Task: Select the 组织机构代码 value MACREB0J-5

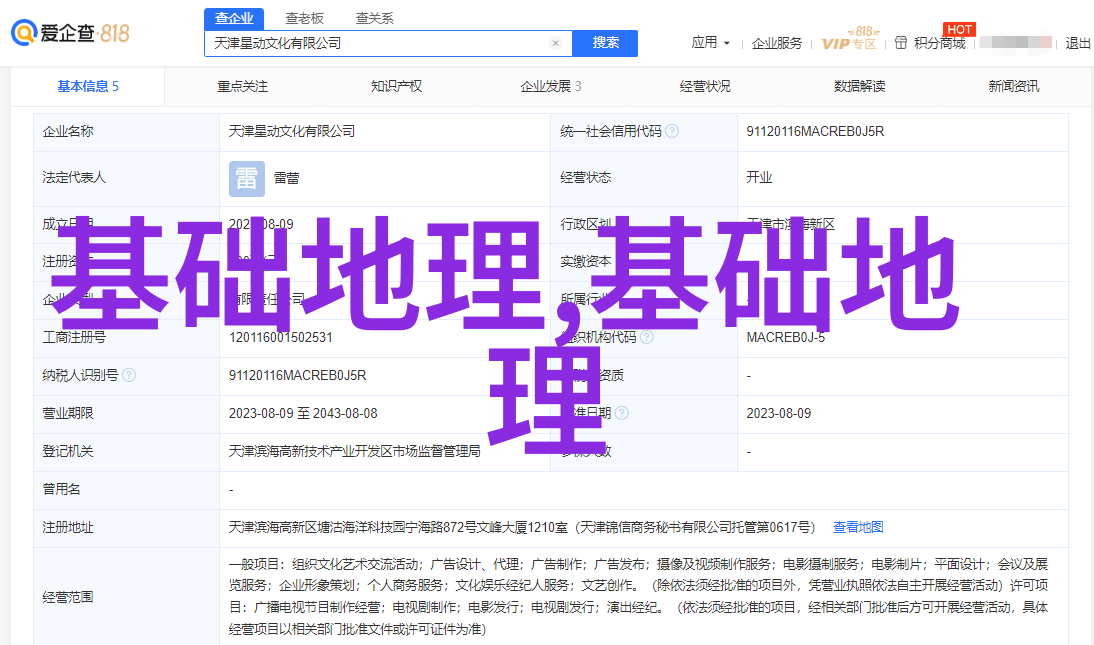Action: point(786,338)
